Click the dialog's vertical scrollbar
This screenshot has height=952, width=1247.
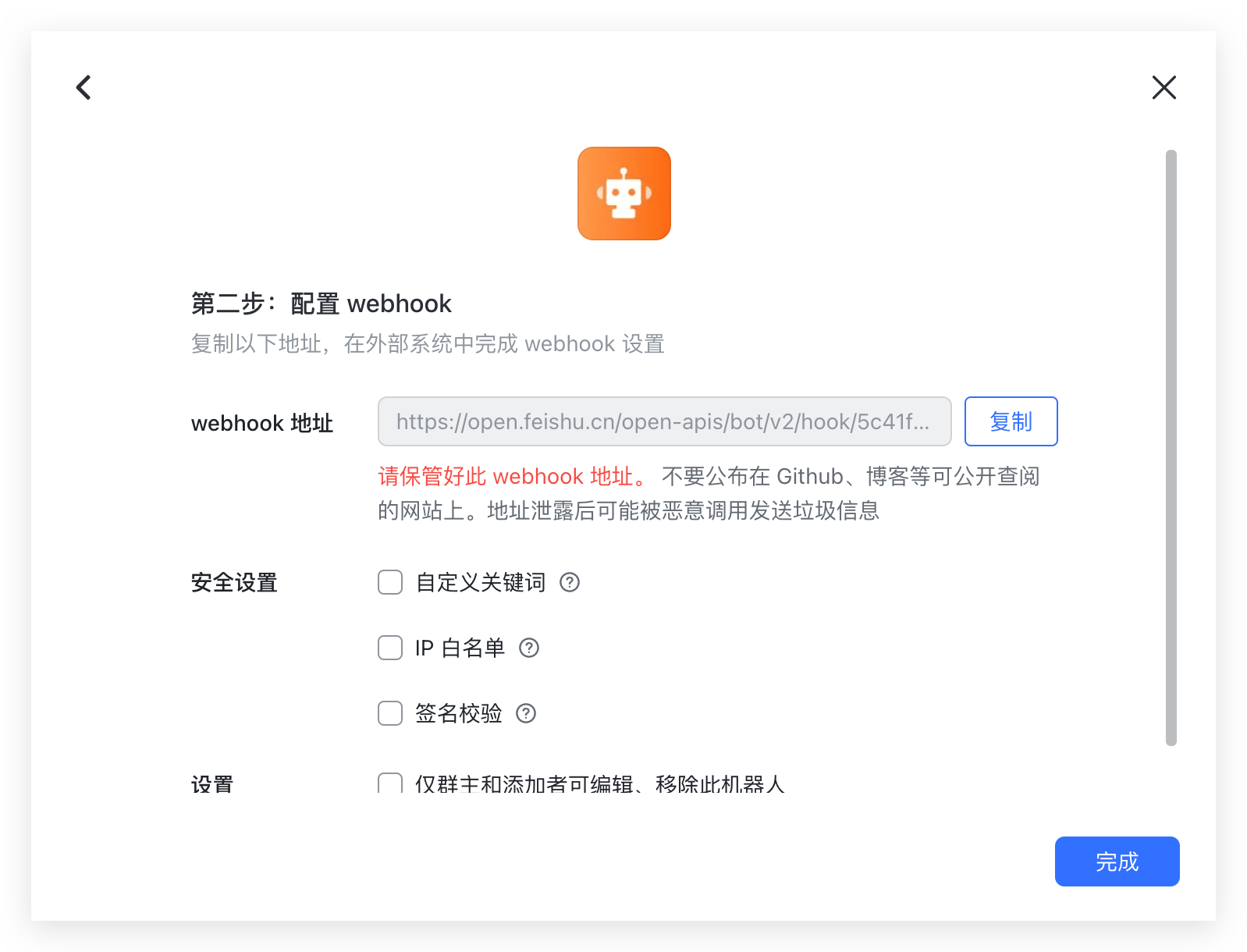pos(1171,448)
